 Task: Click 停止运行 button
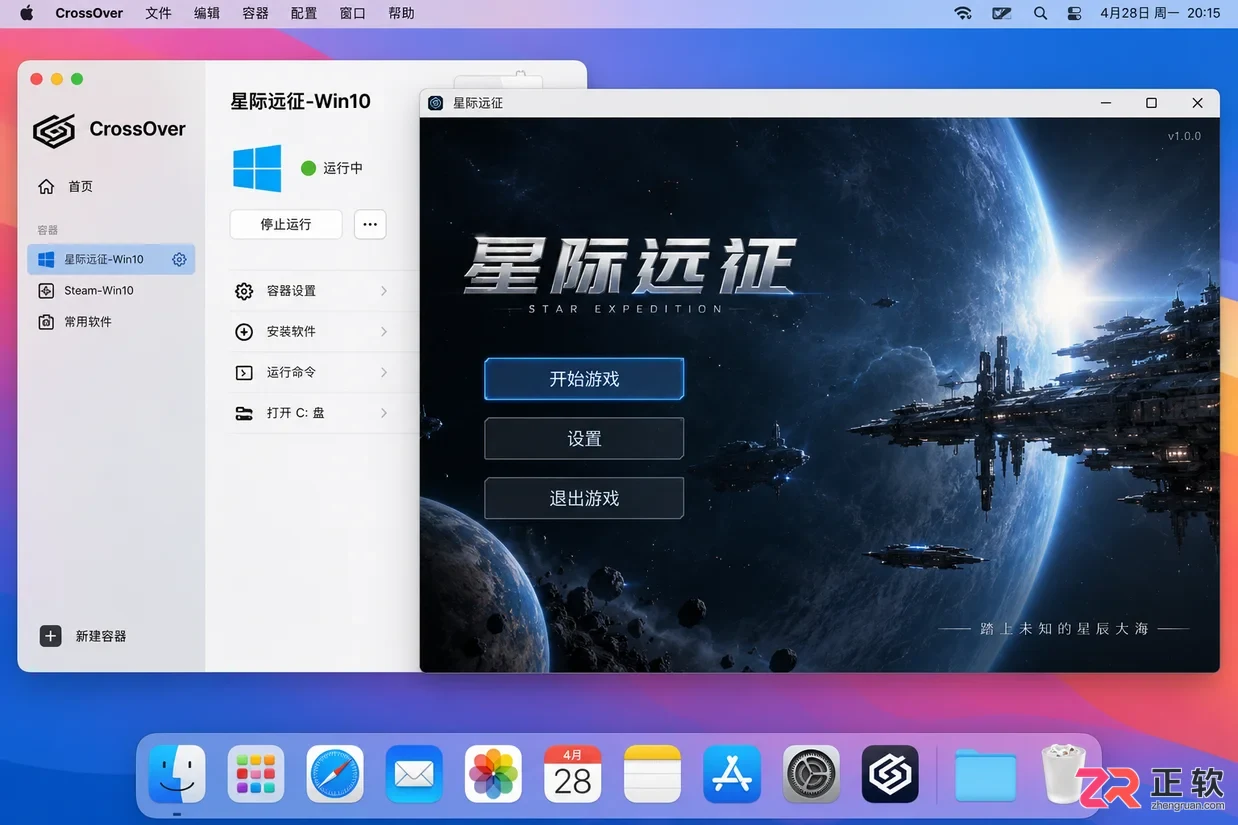[x=286, y=224]
